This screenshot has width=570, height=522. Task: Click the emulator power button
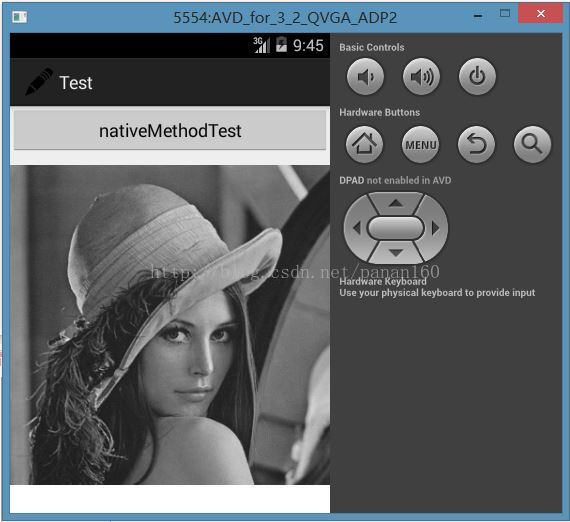[477, 77]
